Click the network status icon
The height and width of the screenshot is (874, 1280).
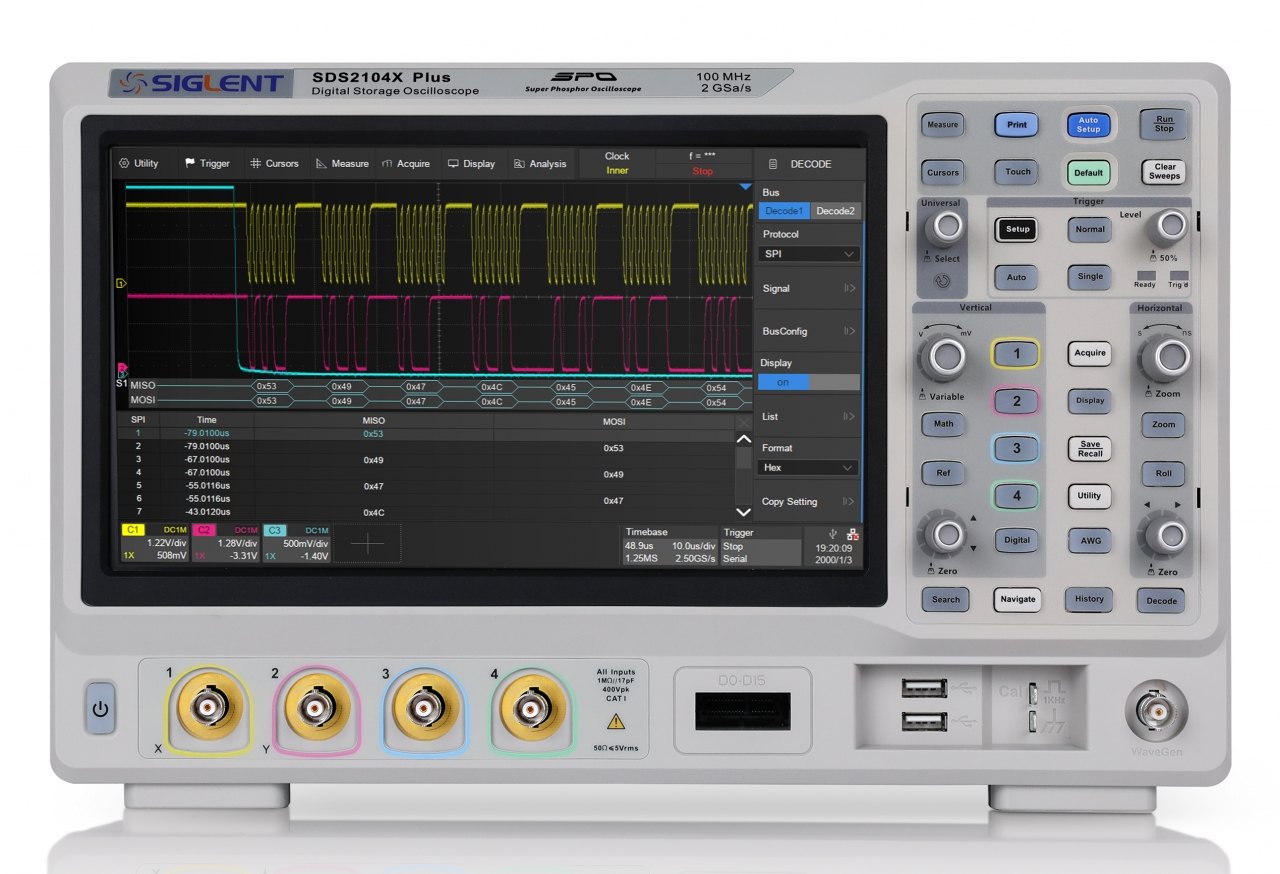[852, 534]
